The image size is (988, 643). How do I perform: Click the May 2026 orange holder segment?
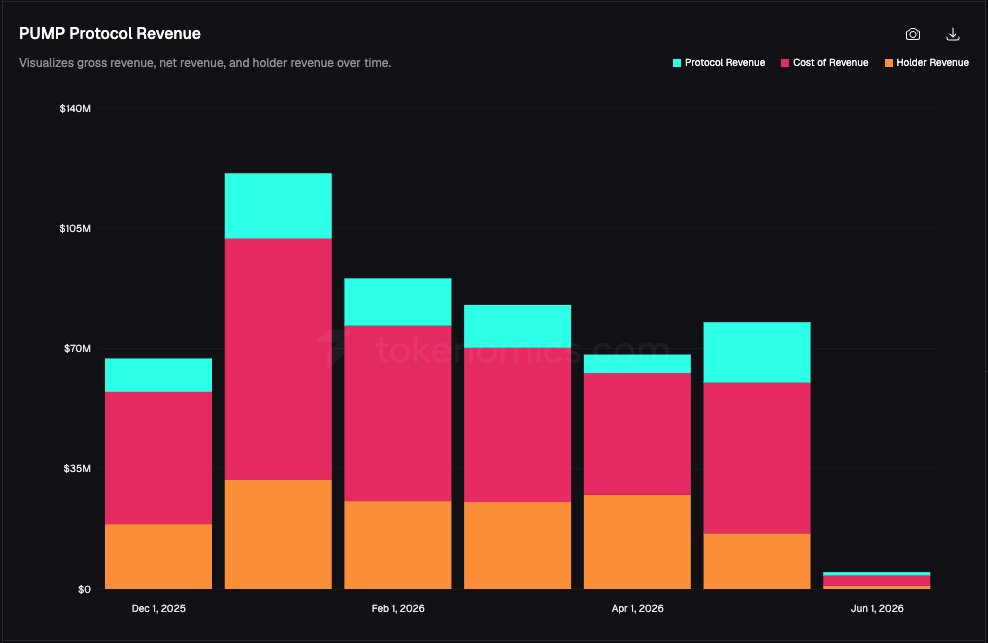(x=757, y=562)
